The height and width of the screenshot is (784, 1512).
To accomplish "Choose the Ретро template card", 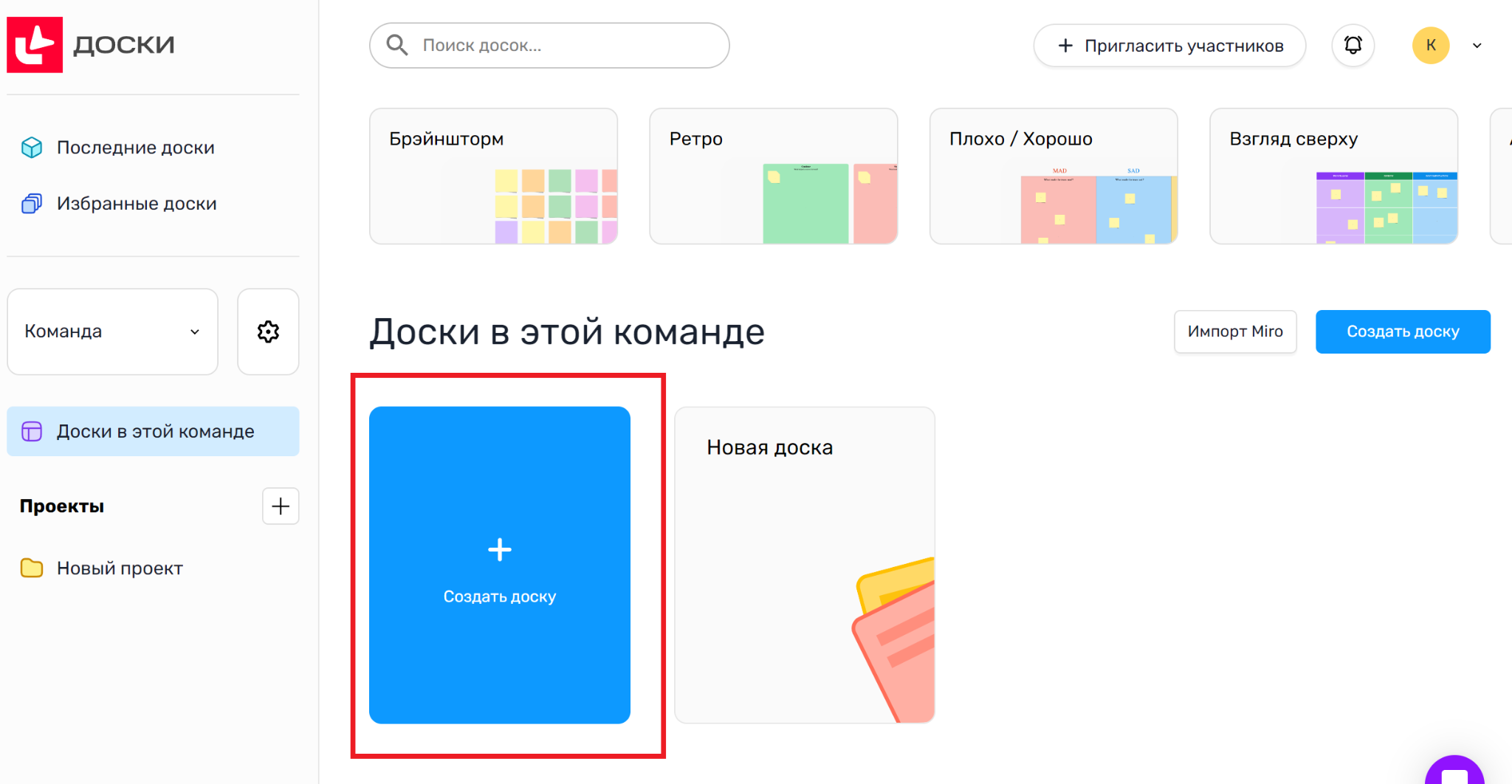I will (774, 176).
